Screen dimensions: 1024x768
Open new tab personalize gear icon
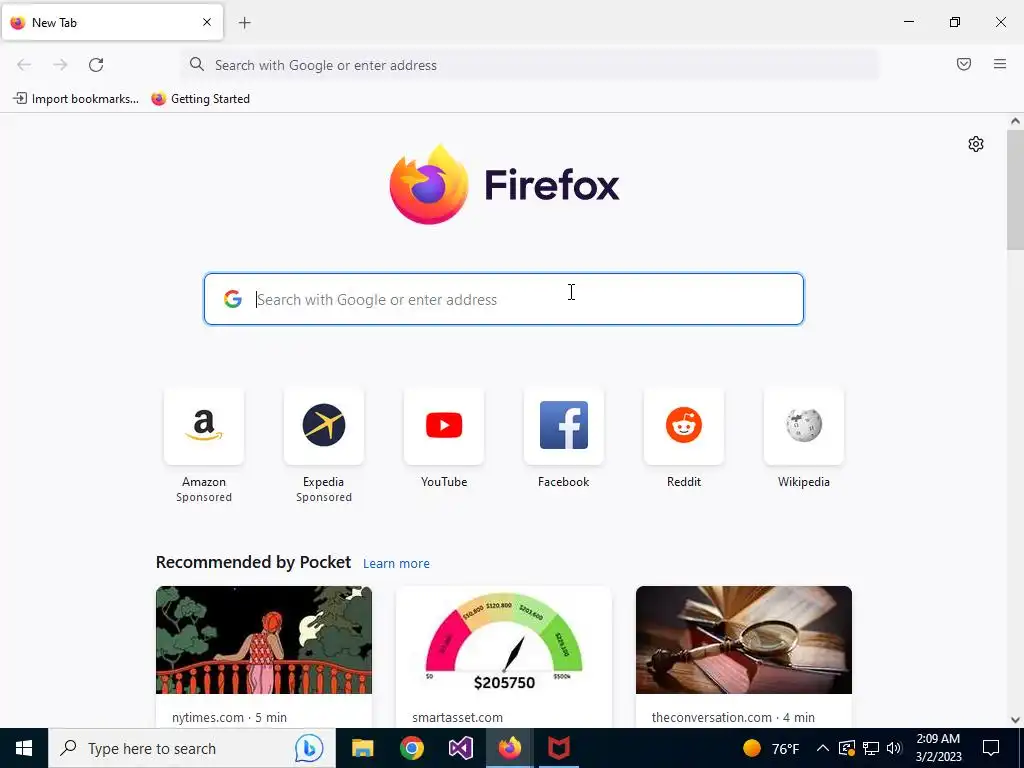click(x=976, y=144)
